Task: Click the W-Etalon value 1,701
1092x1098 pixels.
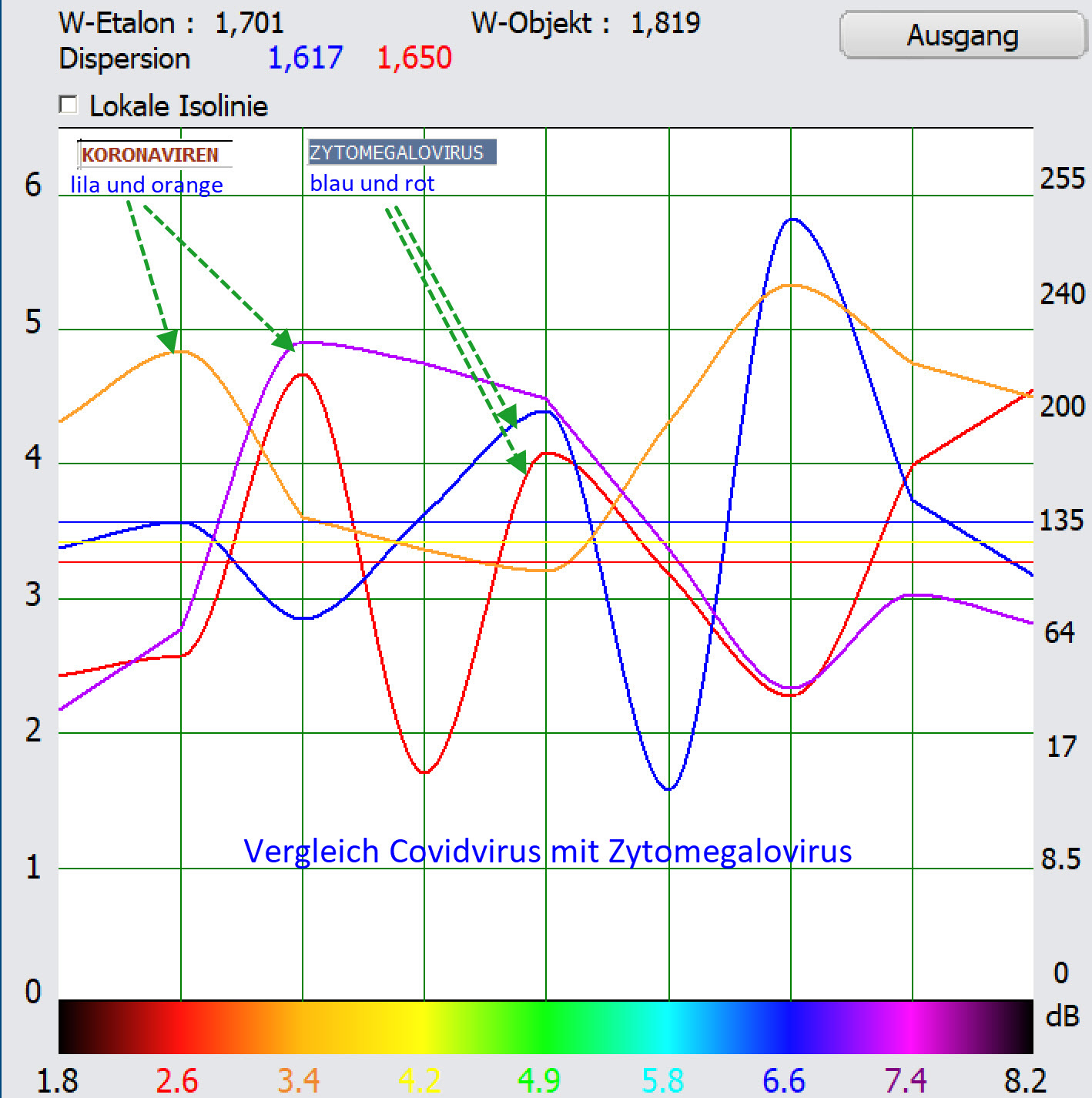Action: [x=249, y=23]
